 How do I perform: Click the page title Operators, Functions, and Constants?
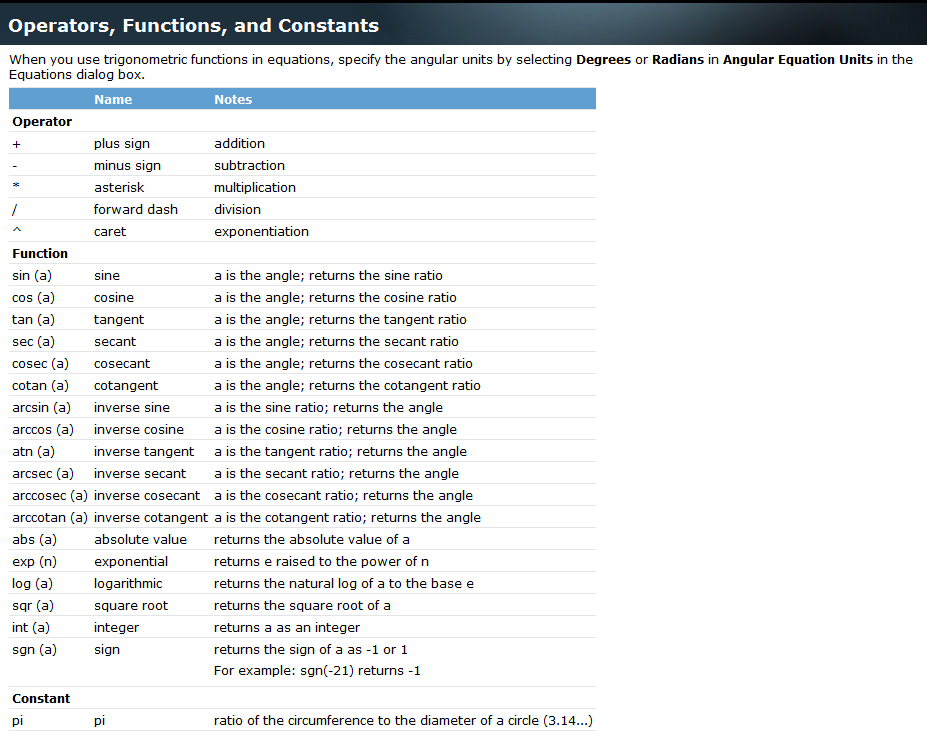click(193, 25)
